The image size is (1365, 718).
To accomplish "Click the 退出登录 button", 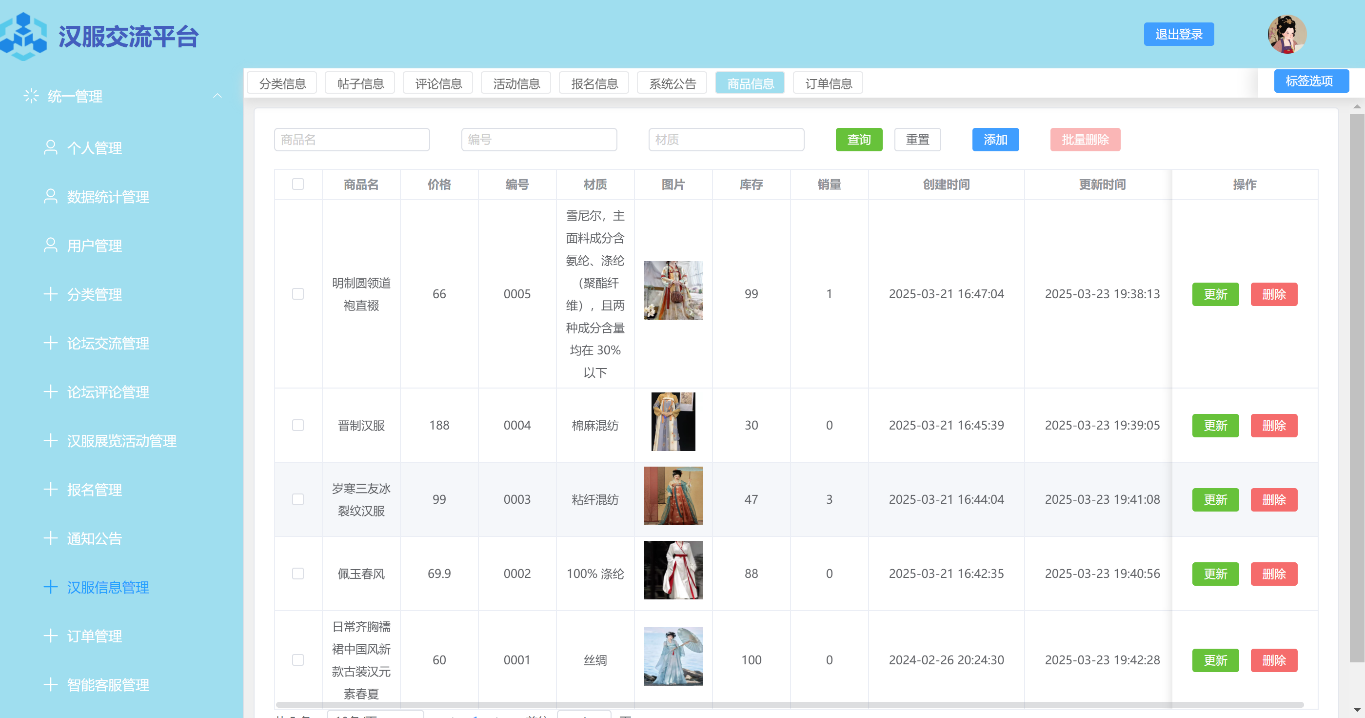I will 1179,34.
